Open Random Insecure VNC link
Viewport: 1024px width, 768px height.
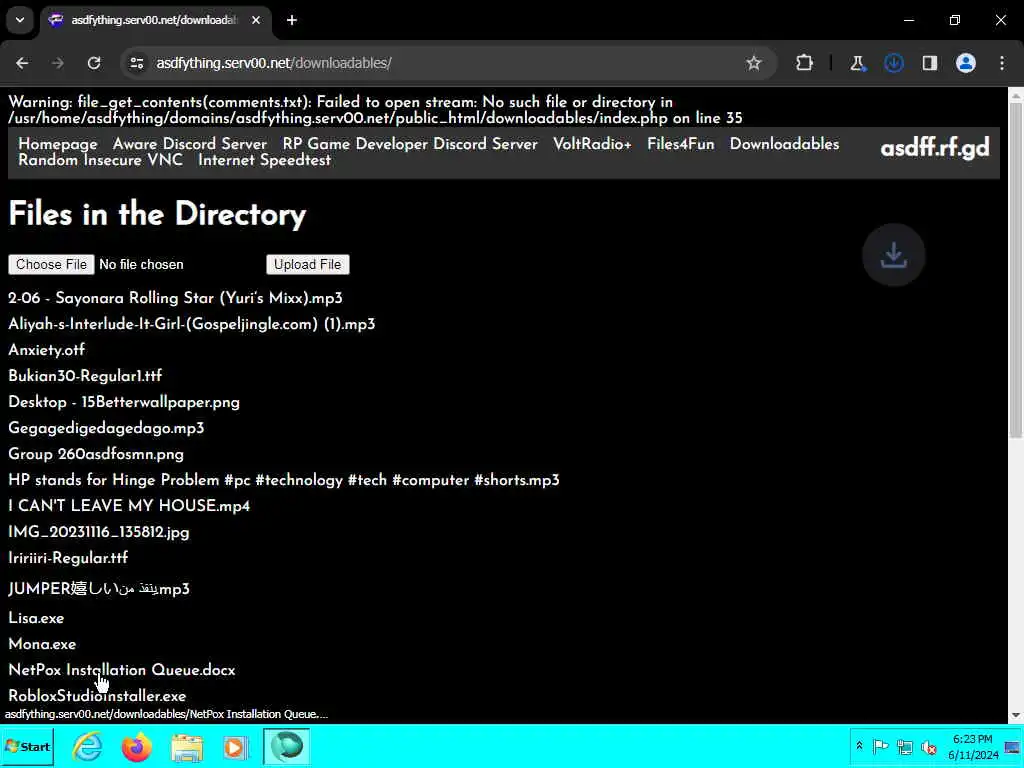[x=101, y=160]
